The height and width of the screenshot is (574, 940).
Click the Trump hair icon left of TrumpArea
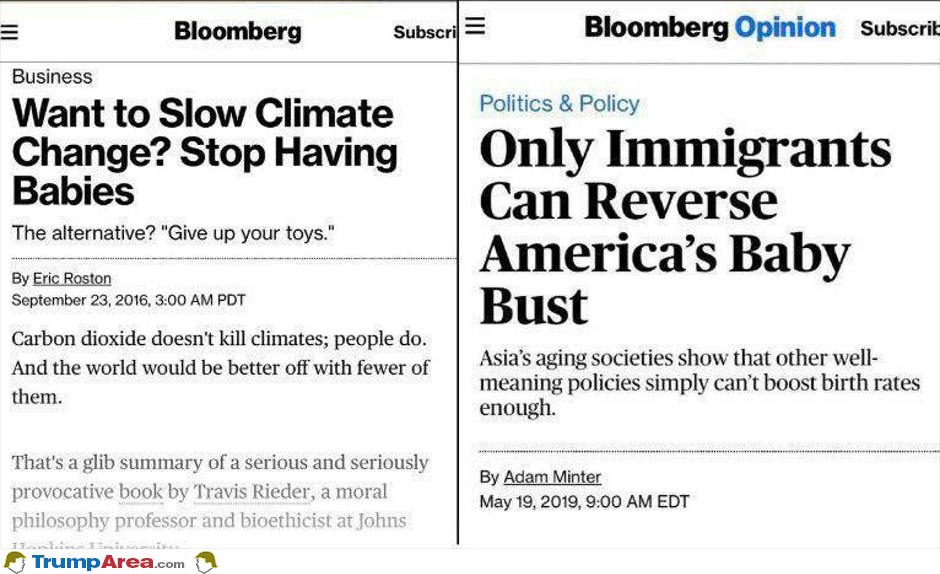coord(15,563)
